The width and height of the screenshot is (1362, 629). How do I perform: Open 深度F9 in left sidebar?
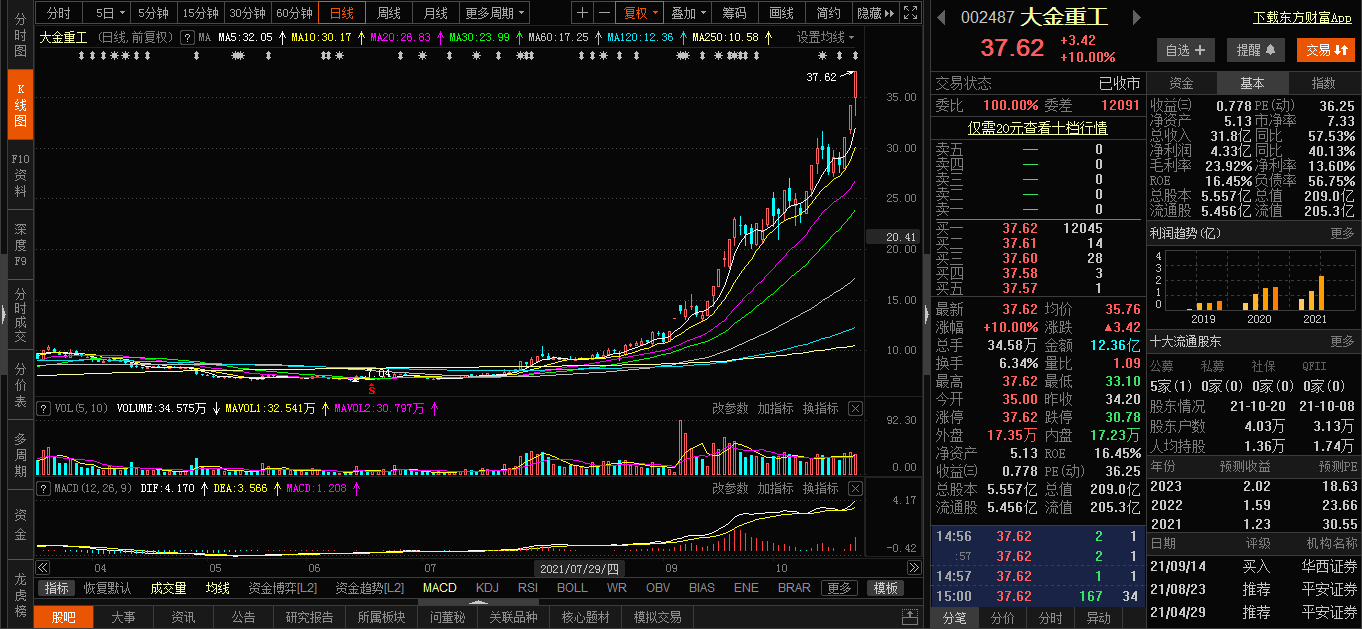(20, 245)
